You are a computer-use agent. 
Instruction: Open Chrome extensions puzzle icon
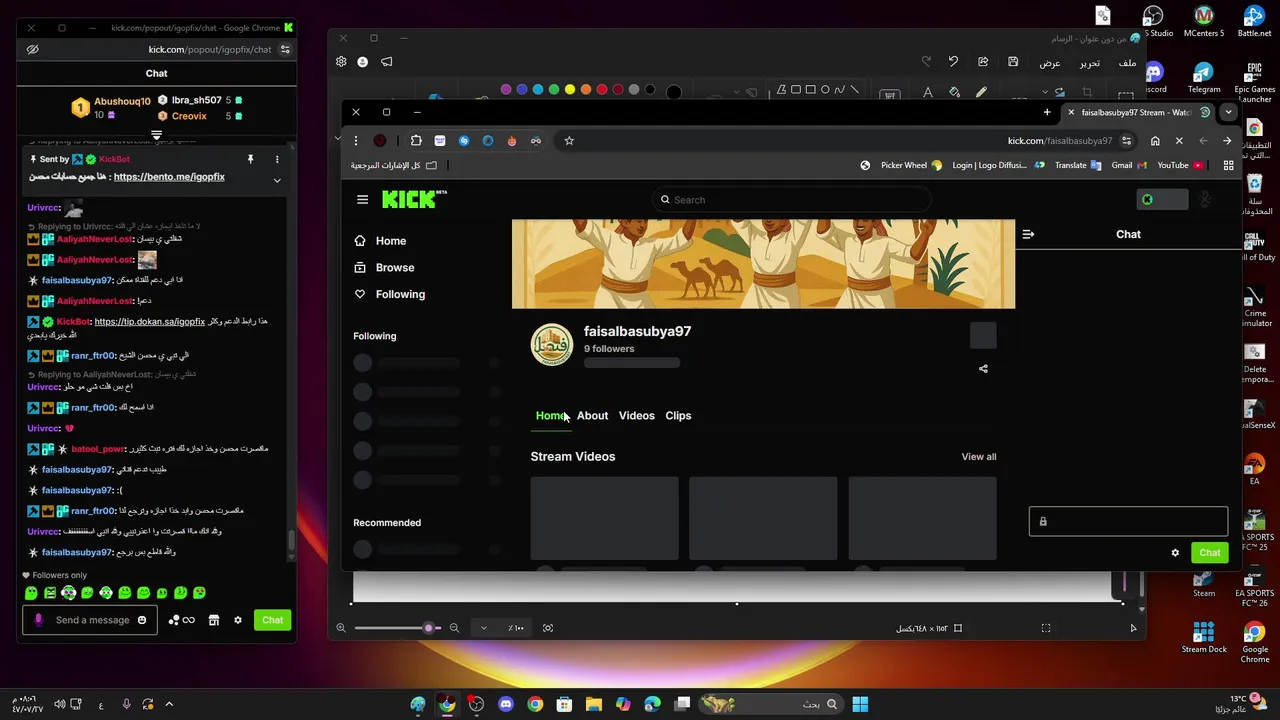[416, 141]
